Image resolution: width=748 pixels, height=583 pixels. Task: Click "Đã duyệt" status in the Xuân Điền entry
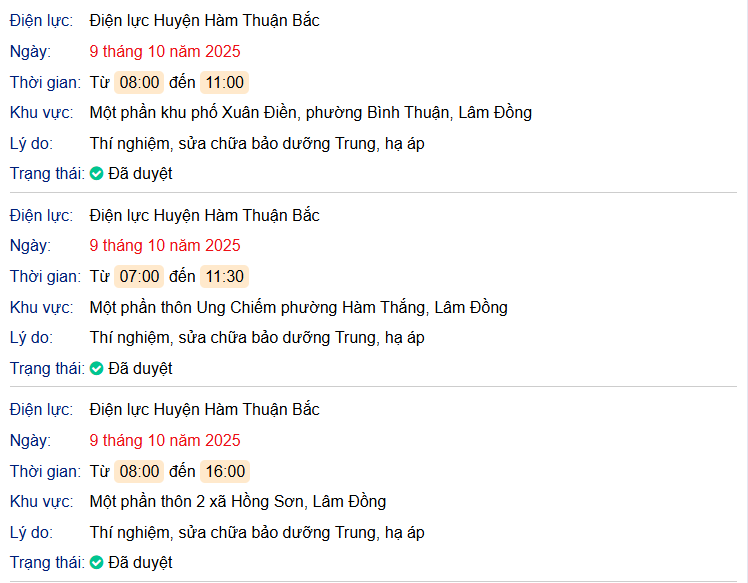coord(140,174)
